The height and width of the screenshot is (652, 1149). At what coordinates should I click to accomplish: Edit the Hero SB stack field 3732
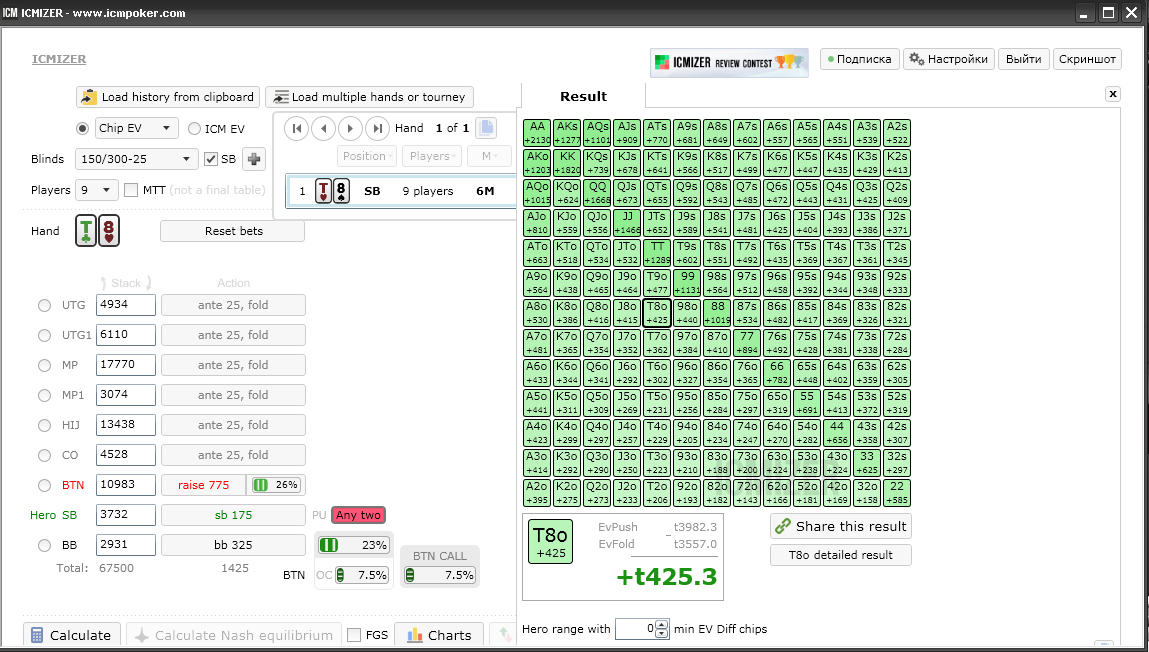[x=125, y=514]
